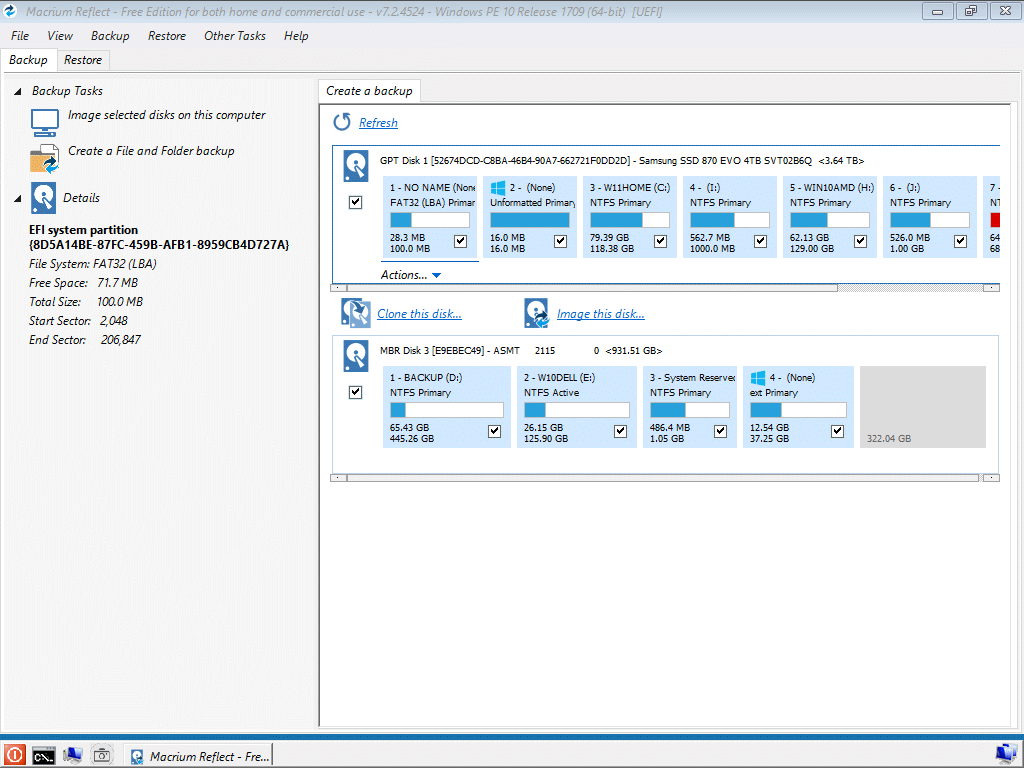Image resolution: width=1024 pixels, height=768 pixels.
Task: Toggle MBR Disk 3 whole-disk checkbox
Action: 355,392
